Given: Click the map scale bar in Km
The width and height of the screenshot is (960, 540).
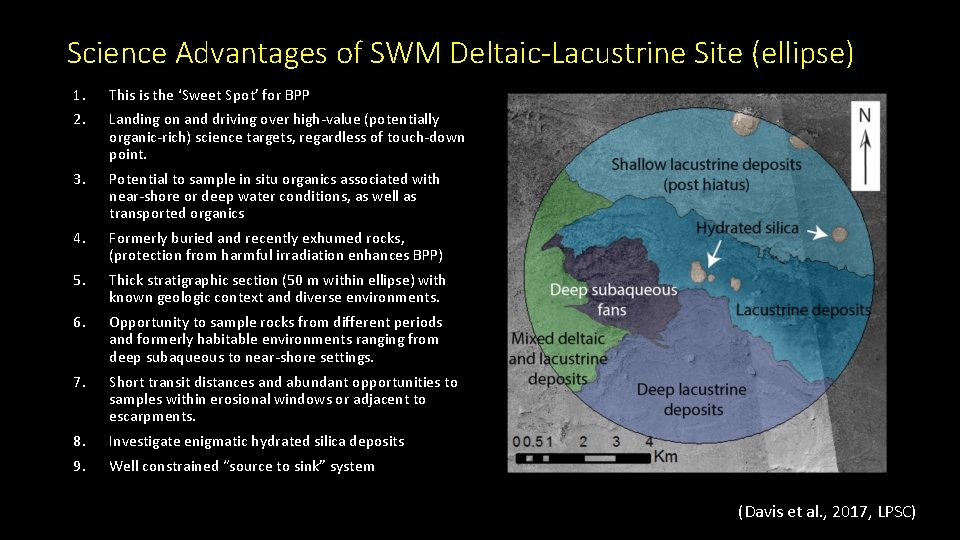Looking at the screenshot, I should [594, 451].
